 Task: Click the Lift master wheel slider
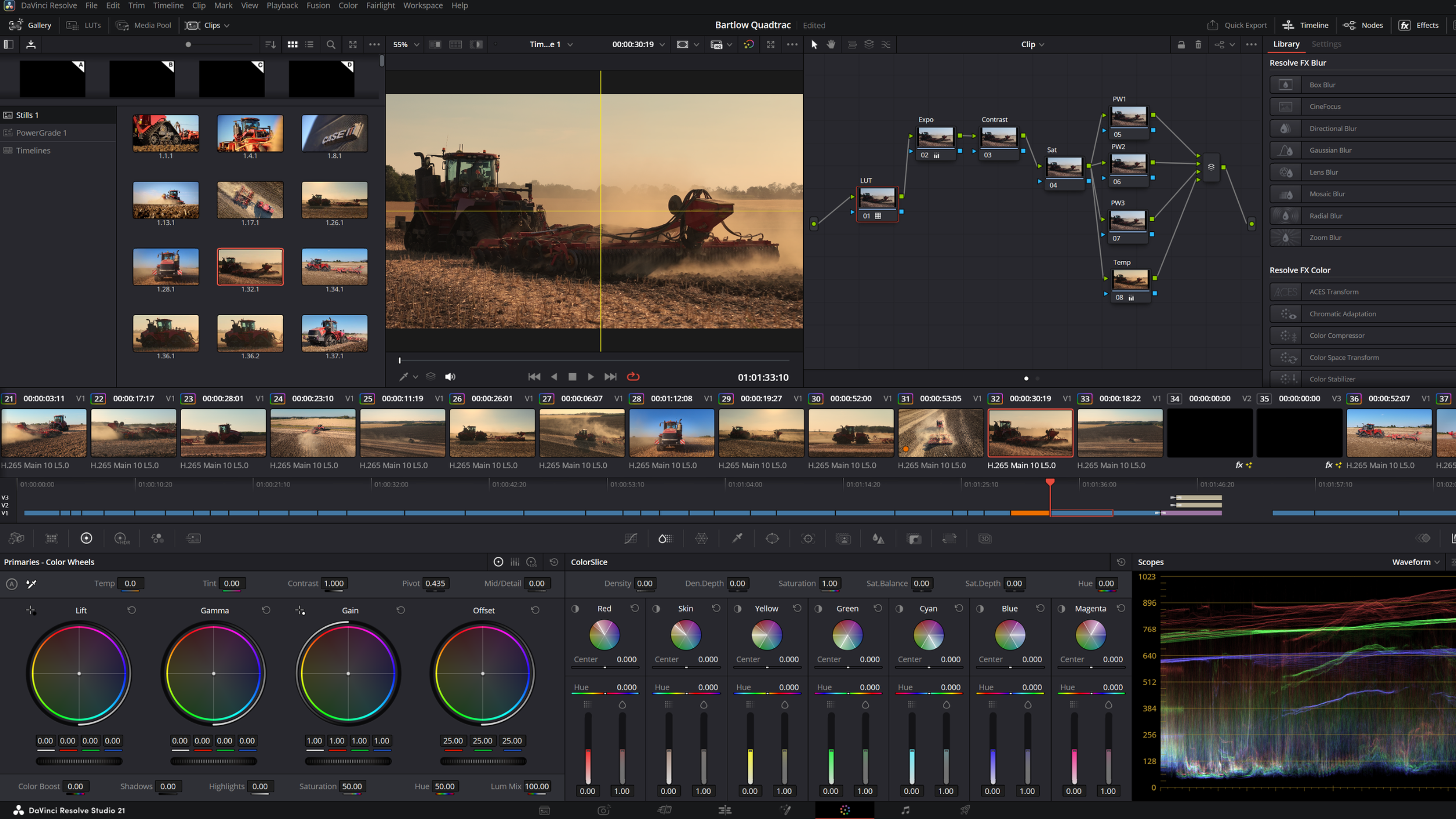pyautogui.click(x=79, y=761)
